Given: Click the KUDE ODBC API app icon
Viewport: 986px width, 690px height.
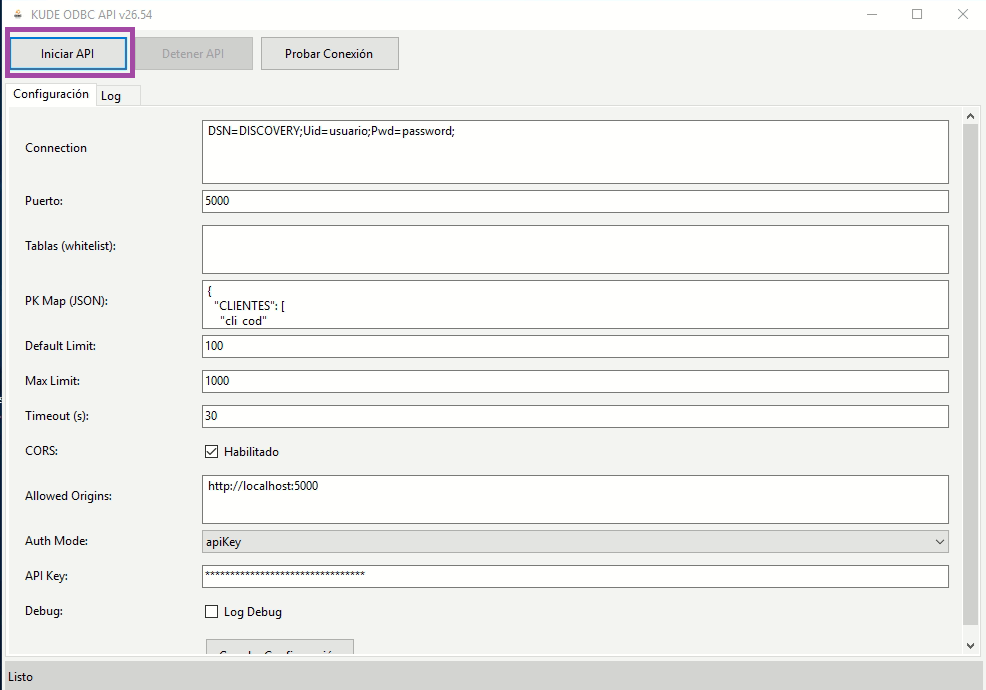Looking at the screenshot, I should pos(17,15).
